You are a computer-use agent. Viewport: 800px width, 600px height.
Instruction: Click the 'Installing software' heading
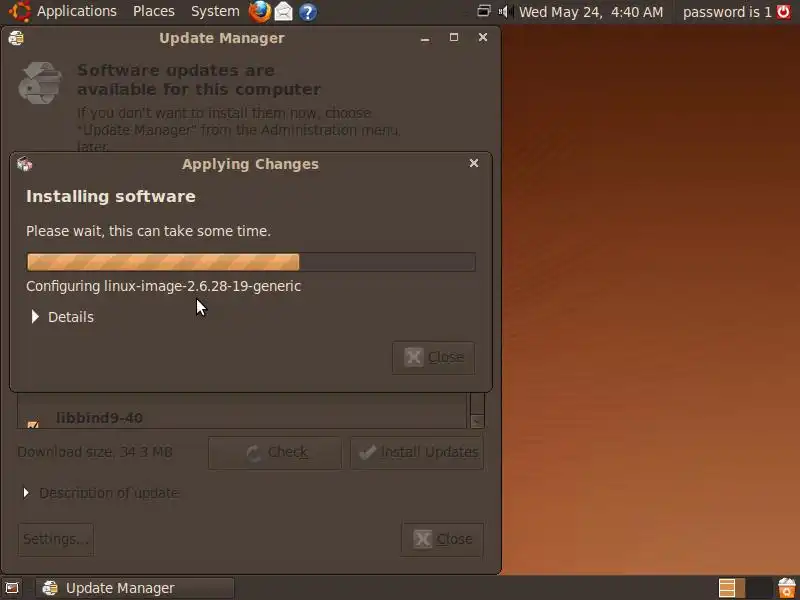pos(111,196)
